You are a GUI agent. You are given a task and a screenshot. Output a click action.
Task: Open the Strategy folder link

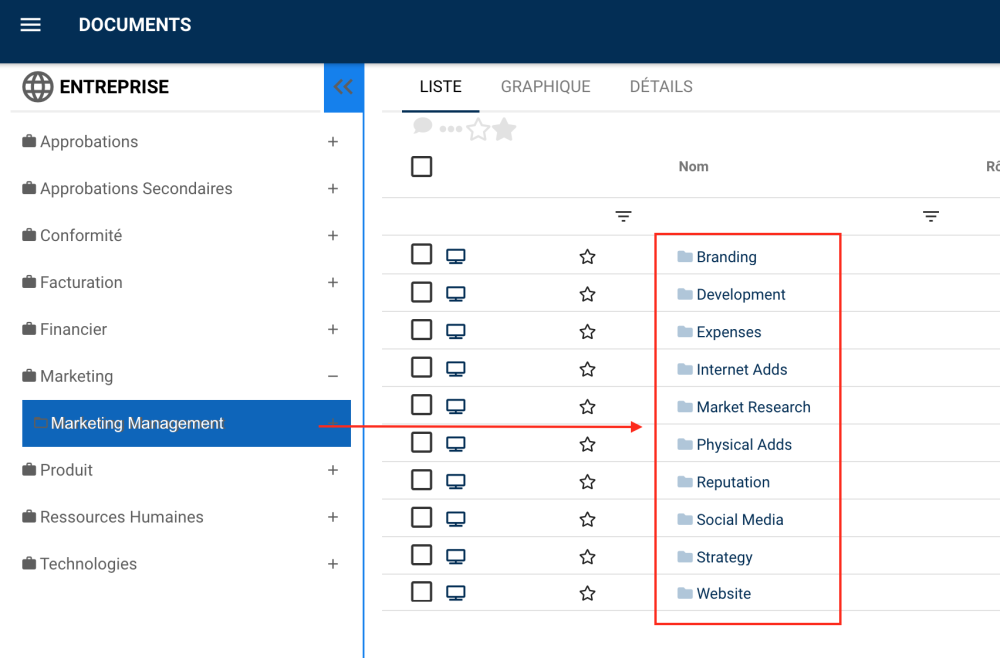pyautogui.click(x=724, y=557)
